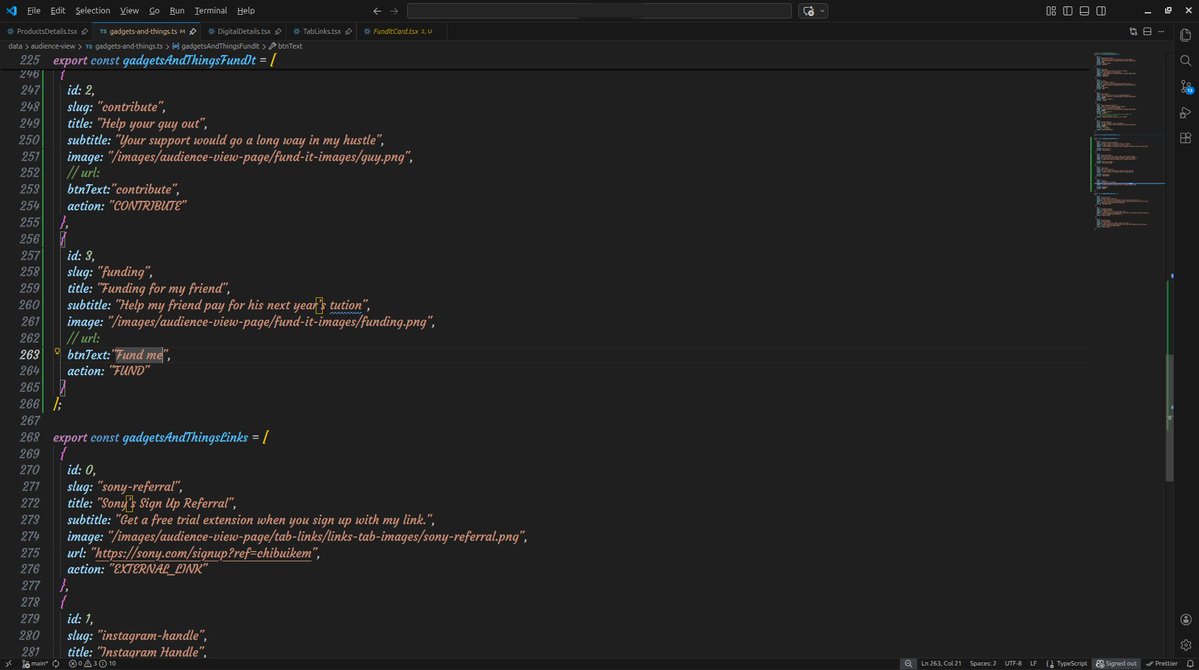Open the gadgetsAndThingsFundIt breadcrumb dropdown
Viewport: 1199px width, 670px height.
(219, 45)
